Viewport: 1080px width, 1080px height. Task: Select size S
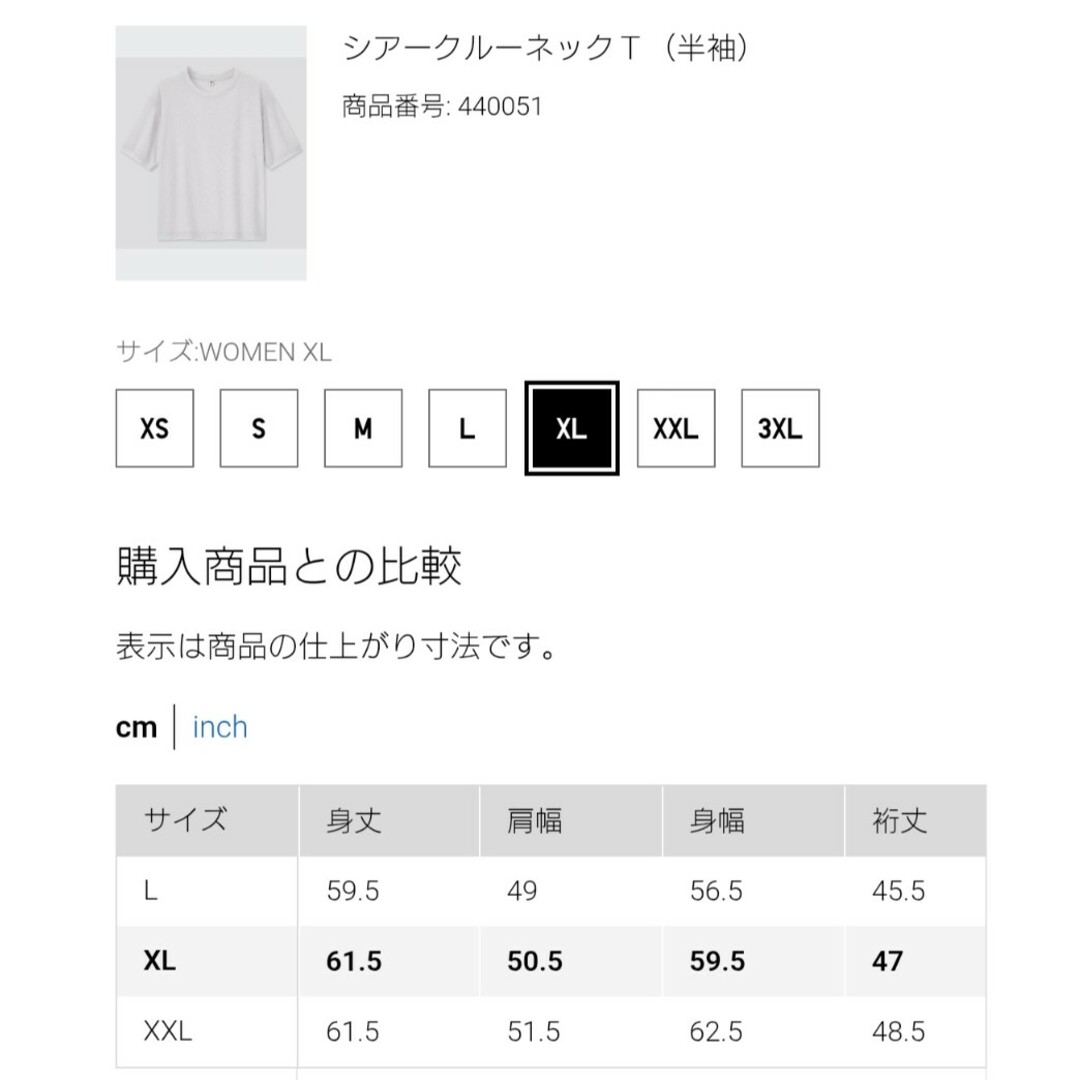point(259,428)
